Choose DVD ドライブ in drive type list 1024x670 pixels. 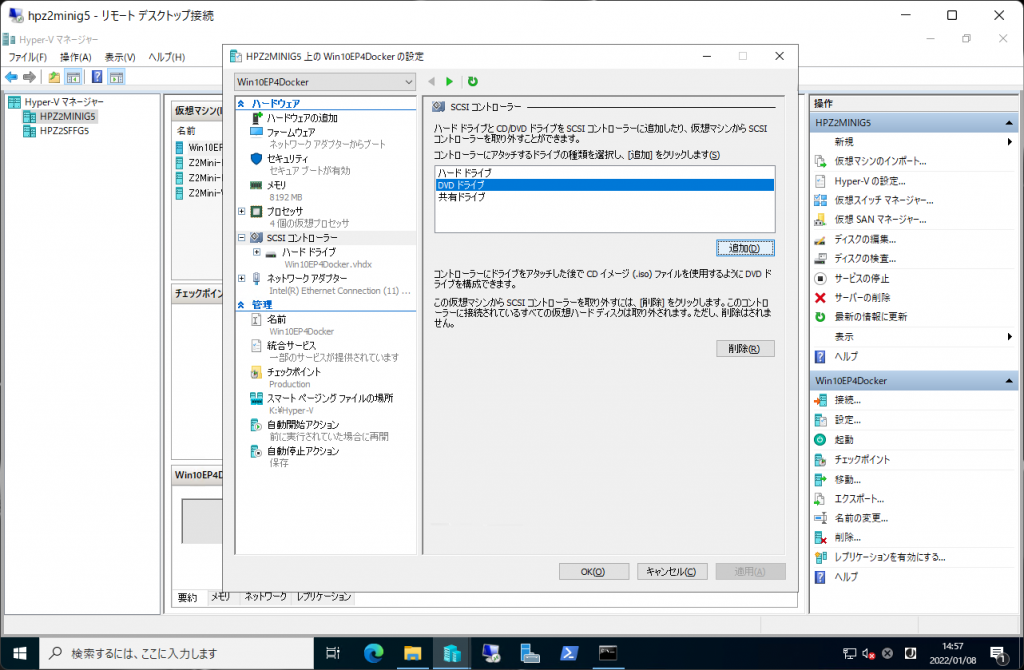tap(605, 185)
